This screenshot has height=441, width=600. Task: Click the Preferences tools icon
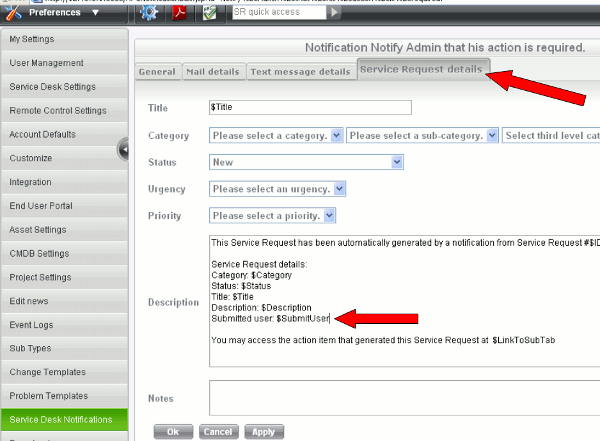13,13
